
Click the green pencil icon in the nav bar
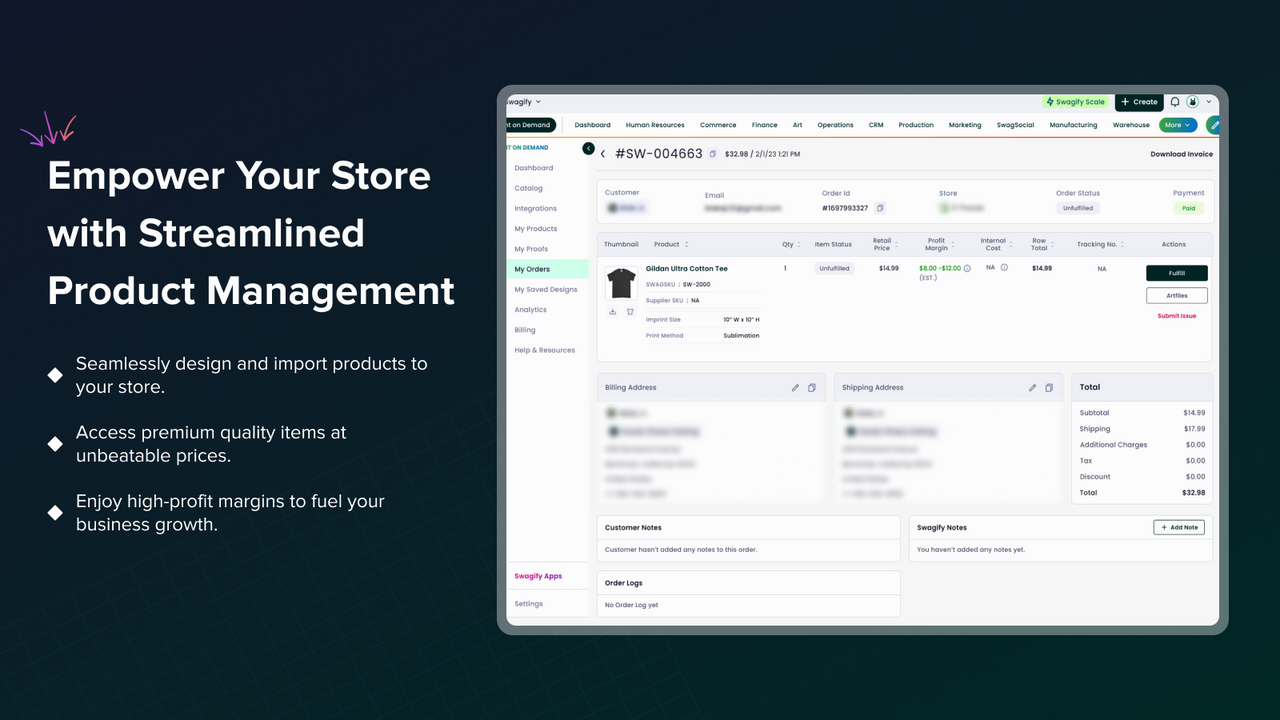1213,125
